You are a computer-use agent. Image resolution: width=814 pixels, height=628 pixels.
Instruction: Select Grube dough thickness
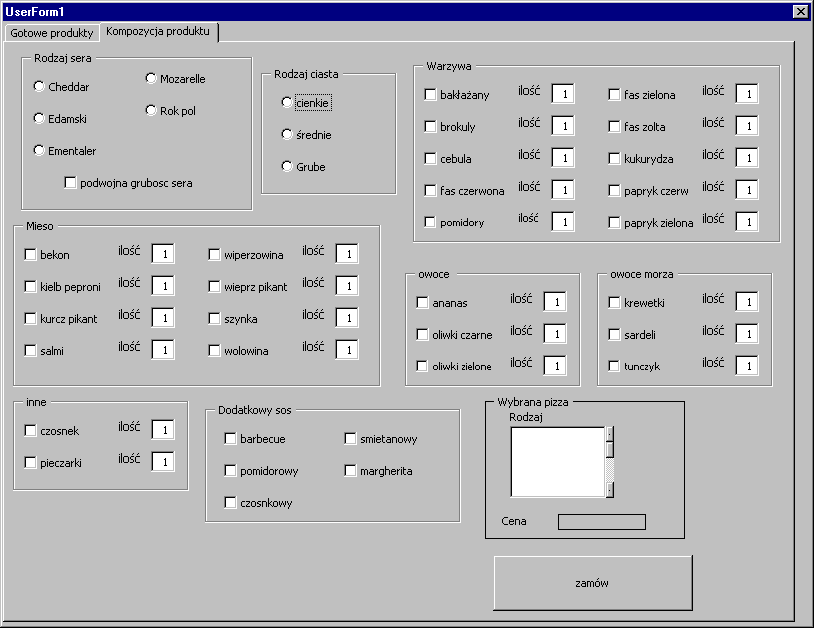tap(287, 167)
